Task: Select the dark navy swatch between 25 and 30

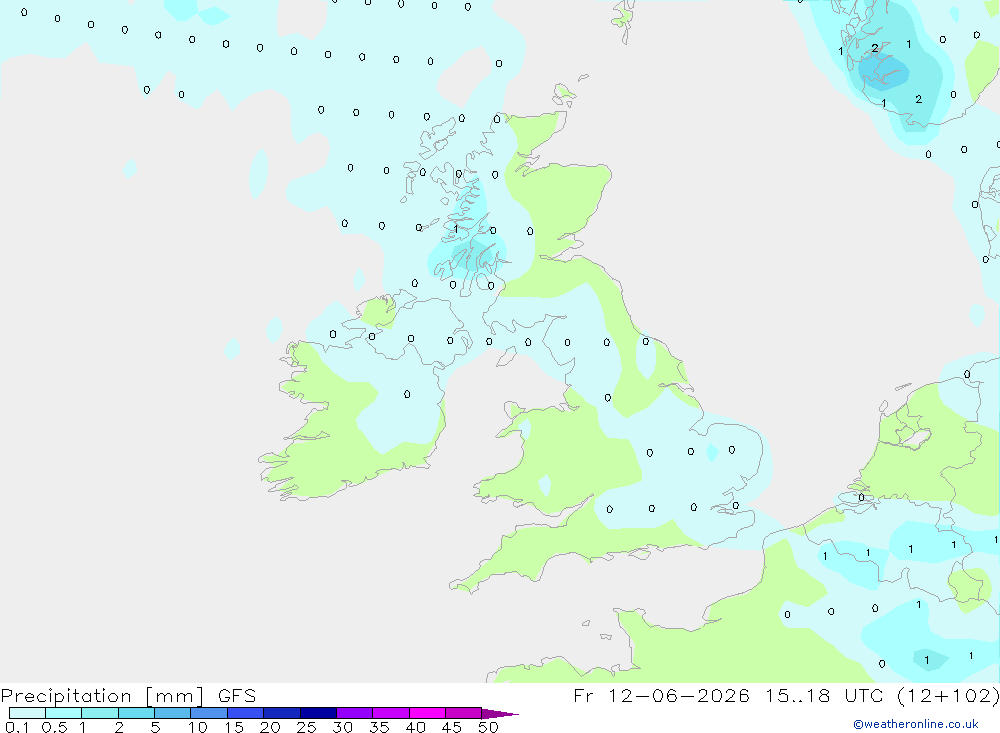Action: point(318,713)
